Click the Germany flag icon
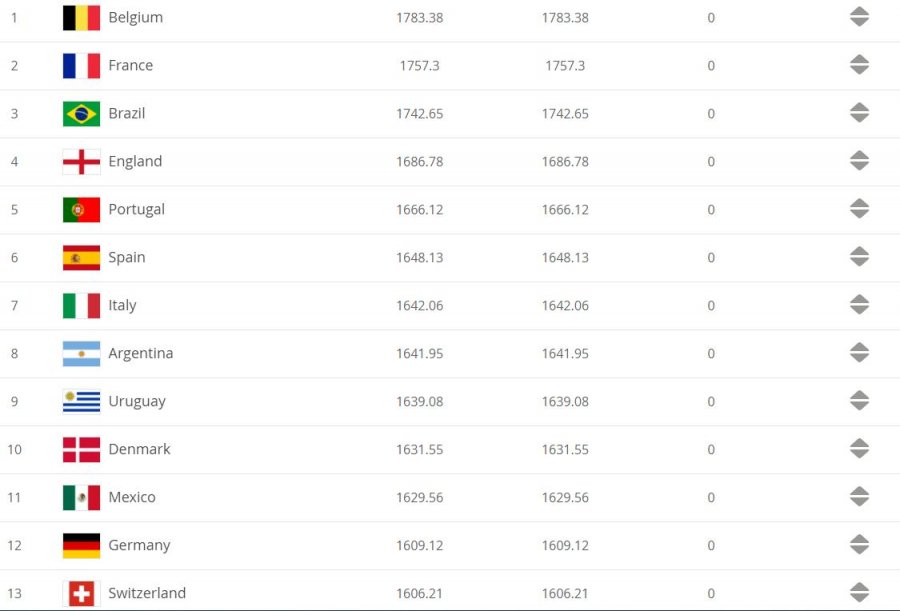 (x=82, y=546)
